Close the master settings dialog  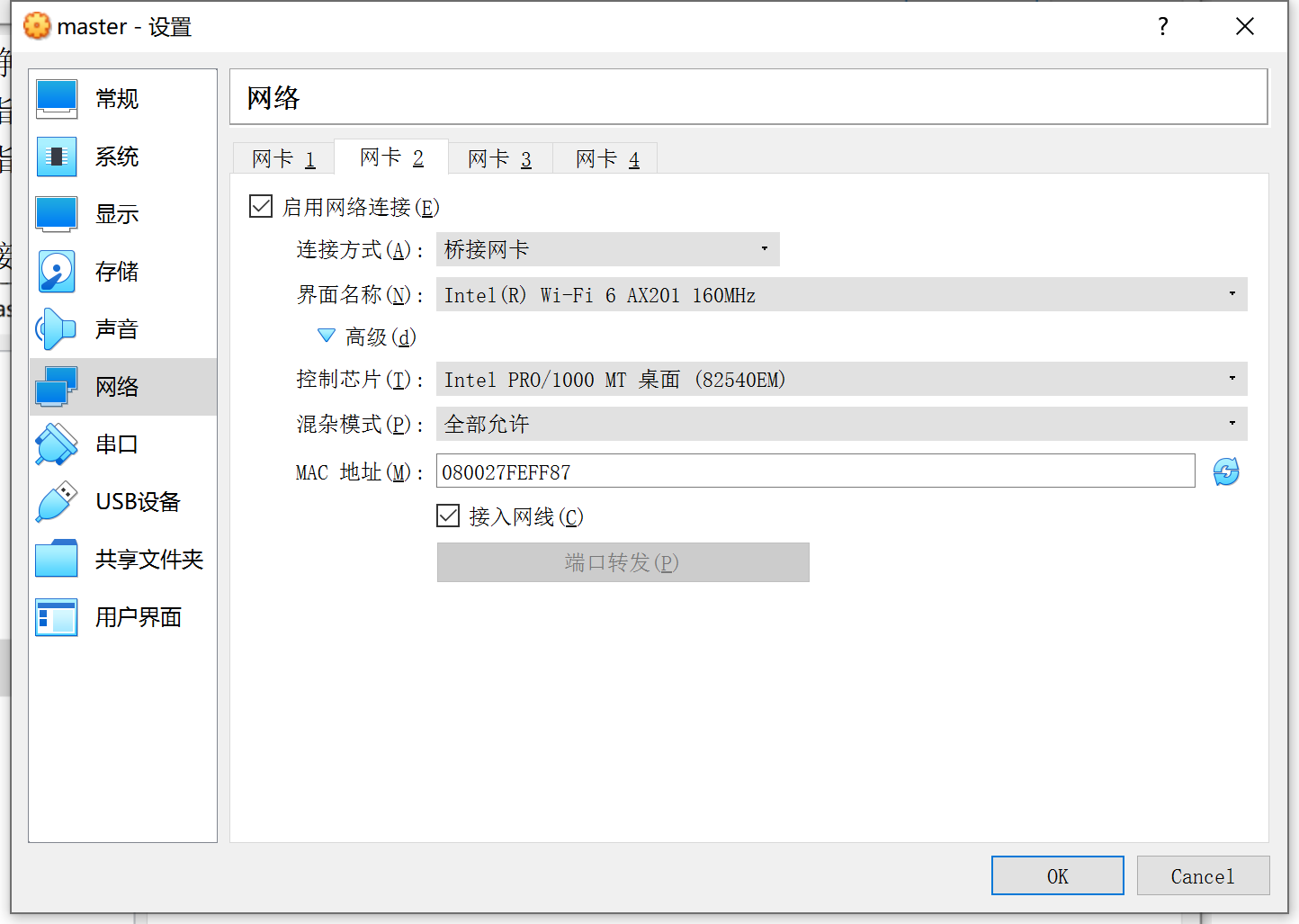point(1245,26)
